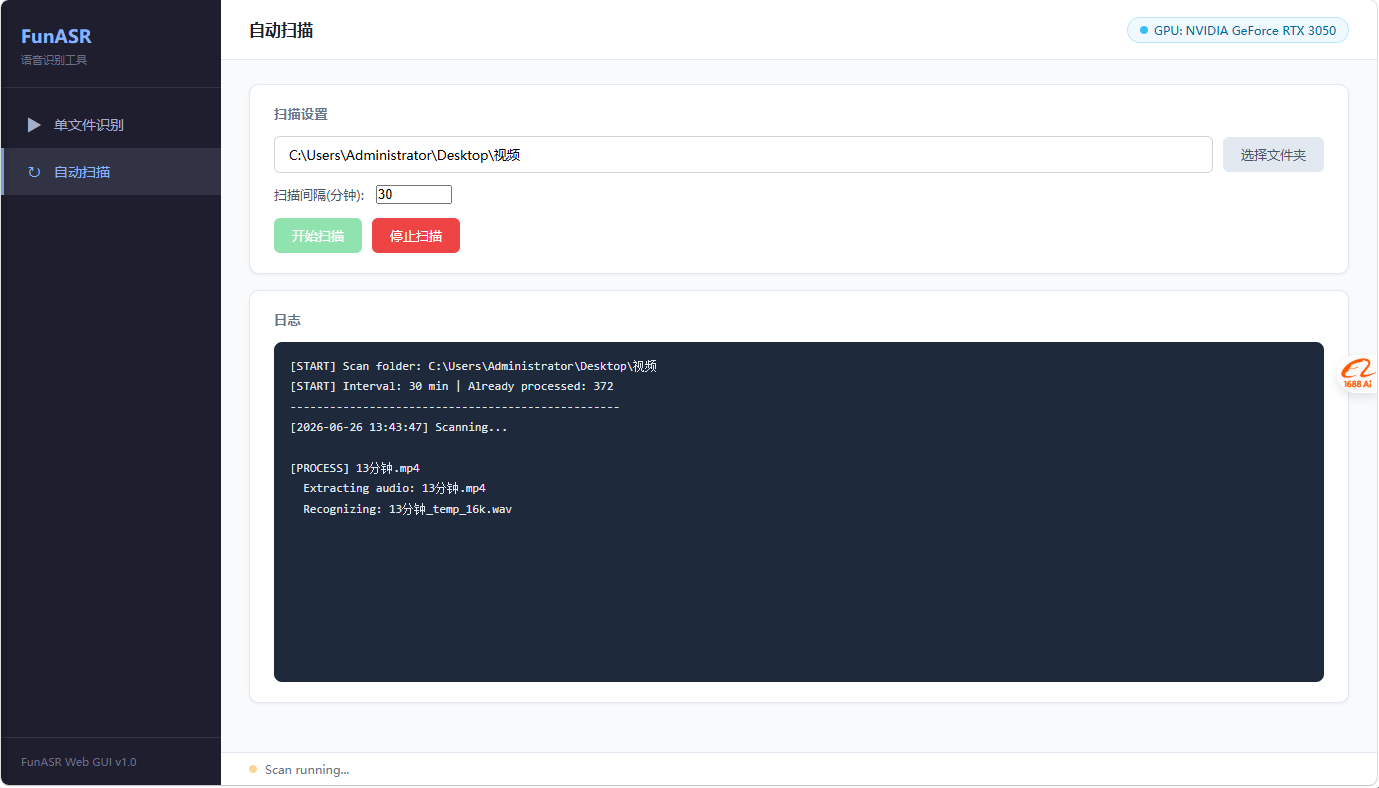Image resolution: width=1379 pixels, height=788 pixels.
Task: Click the log line "[PROCESS] 13分钟.mp4"
Action: pyautogui.click(x=355, y=468)
